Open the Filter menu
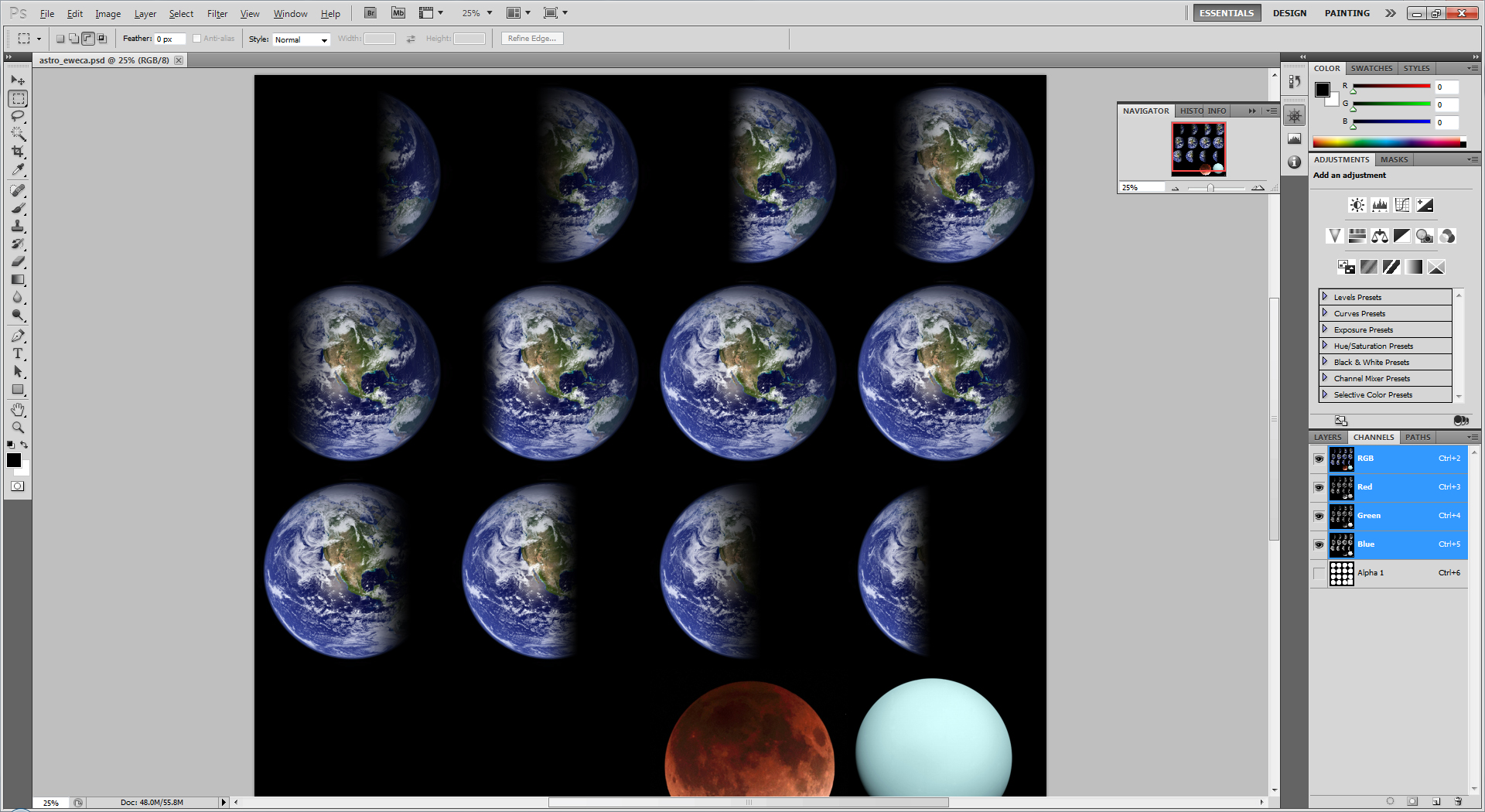The height and width of the screenshot is (812, 1485). point(217,14)
